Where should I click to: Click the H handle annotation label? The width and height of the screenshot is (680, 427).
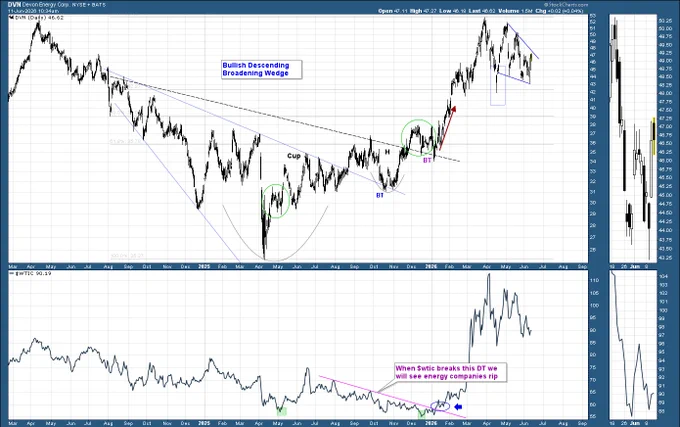click(x=388, y=152)
